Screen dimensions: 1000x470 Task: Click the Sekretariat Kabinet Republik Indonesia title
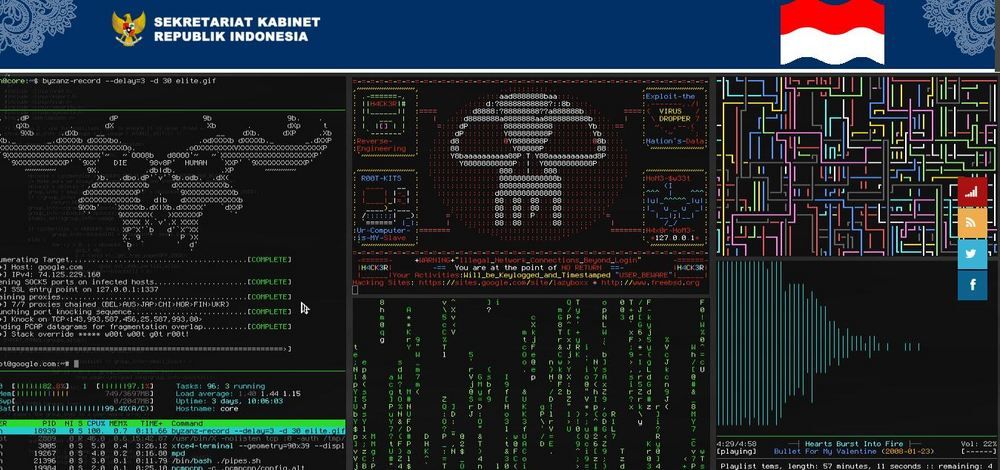[237, 29]
